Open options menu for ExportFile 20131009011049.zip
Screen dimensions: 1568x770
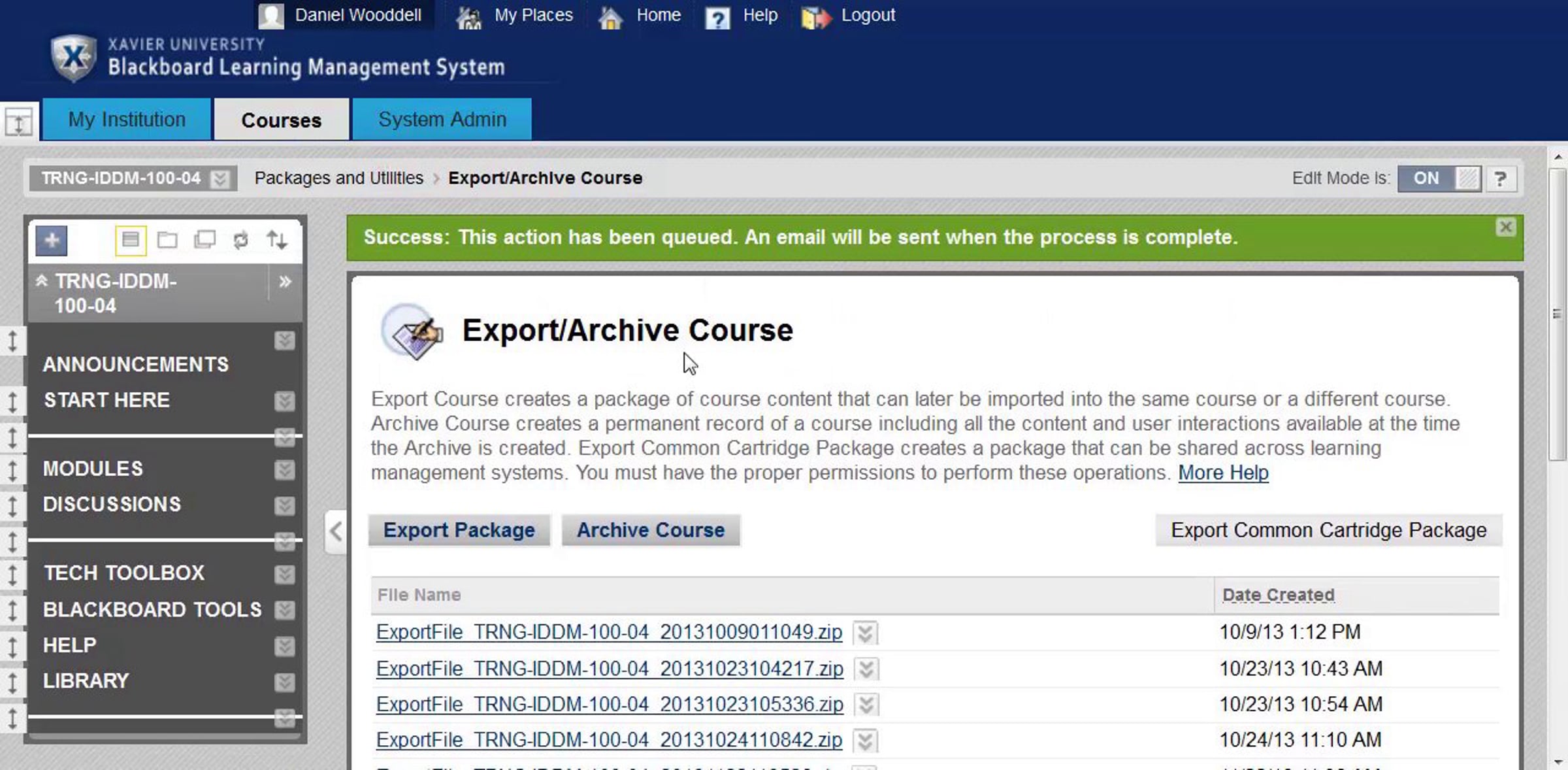click(866, 633)
